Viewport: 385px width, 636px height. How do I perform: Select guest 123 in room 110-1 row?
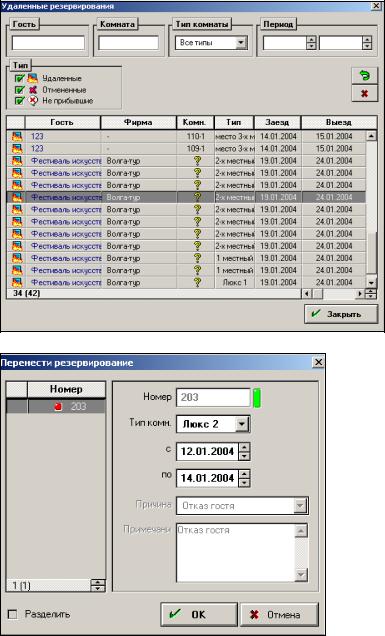pos(186,136)
